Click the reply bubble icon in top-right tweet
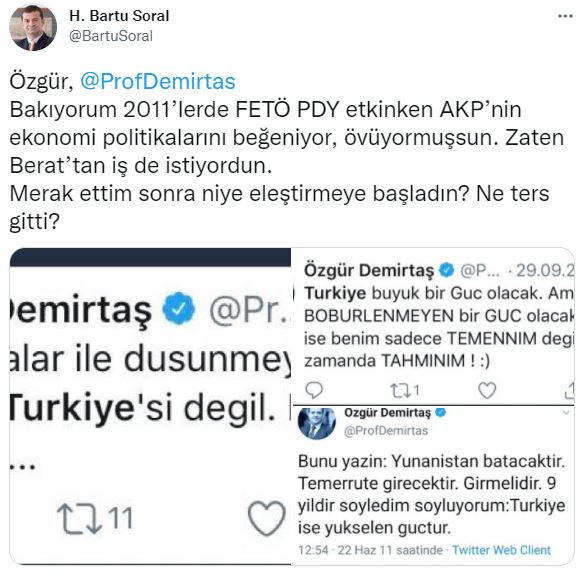This screenshot has width=579, height=575. click(x=314, y=390)
